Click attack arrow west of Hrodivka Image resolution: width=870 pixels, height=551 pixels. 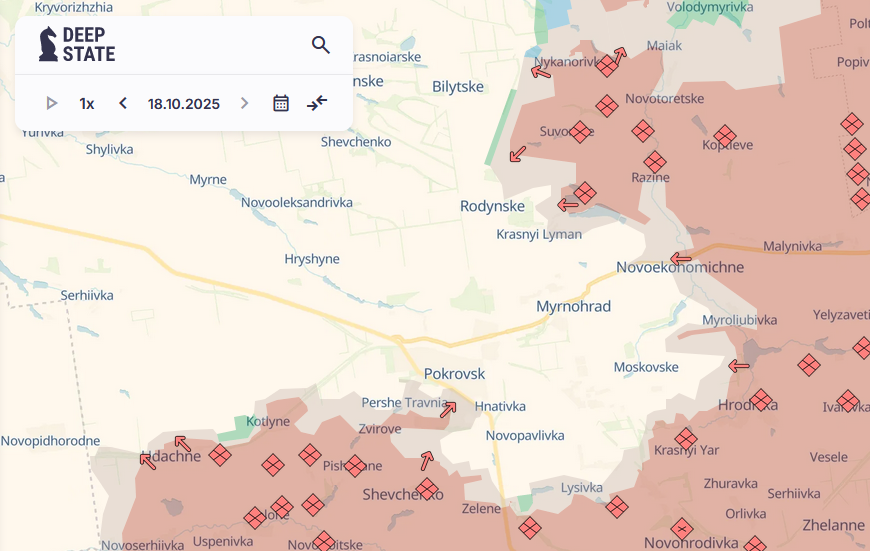coord(739,366)
